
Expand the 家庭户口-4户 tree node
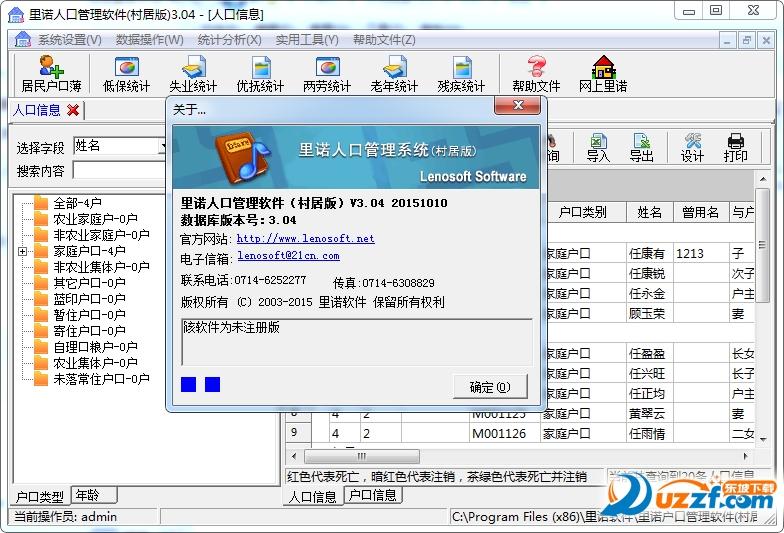[22, 251]
